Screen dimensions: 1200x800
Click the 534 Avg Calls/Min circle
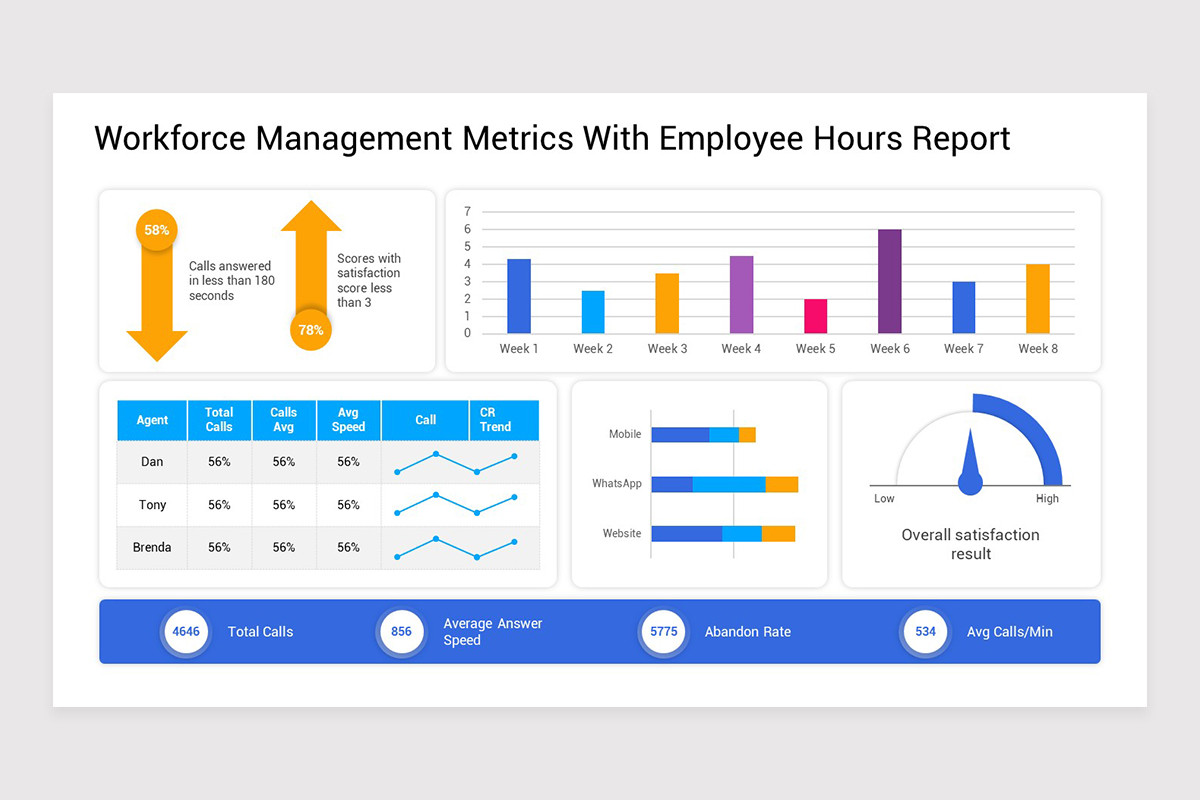coord(924,632)
